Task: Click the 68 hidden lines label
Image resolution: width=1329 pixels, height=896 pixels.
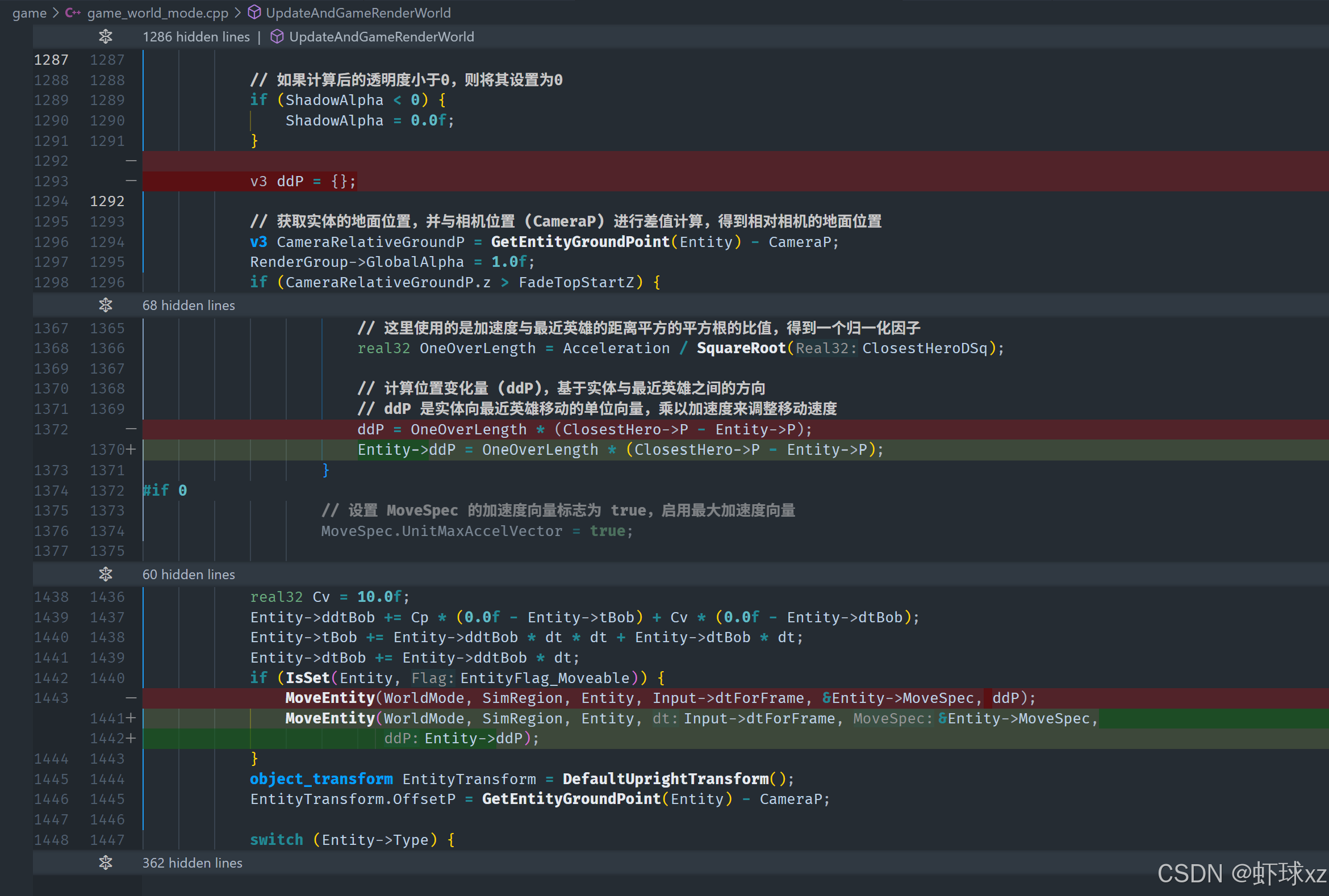Action: click(x=188, y=305)
